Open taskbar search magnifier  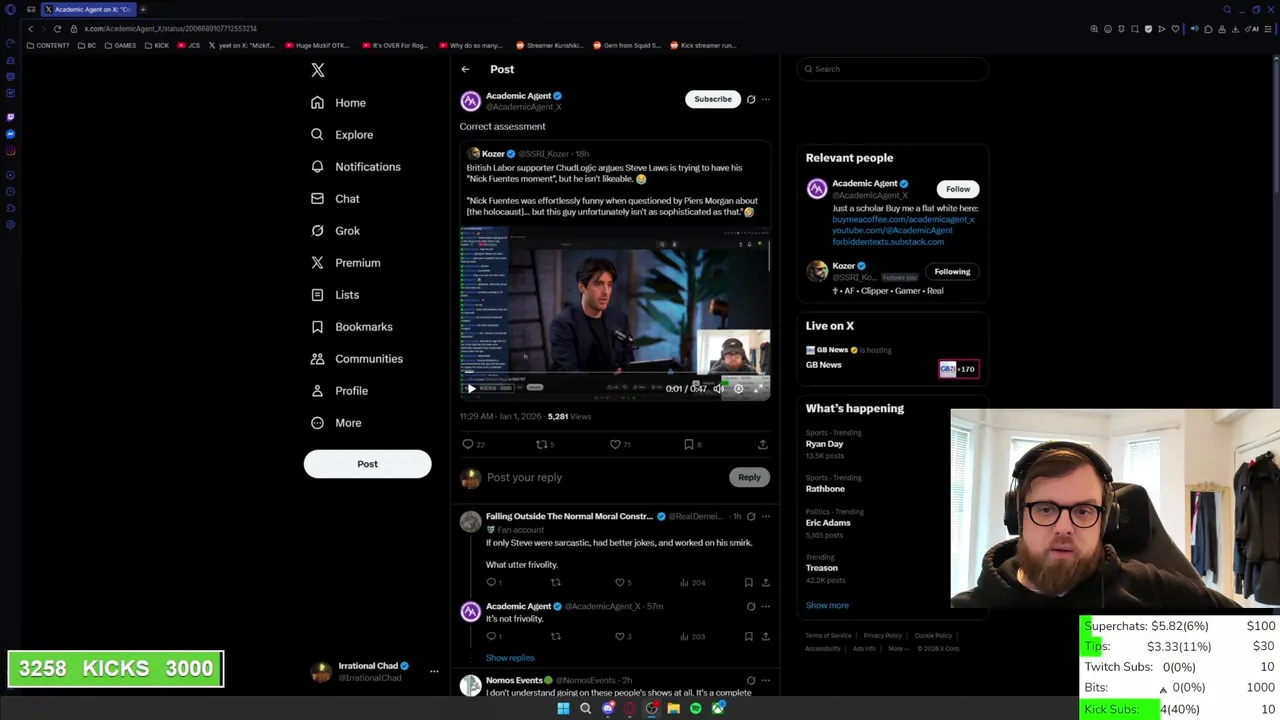tap(585, 709)
